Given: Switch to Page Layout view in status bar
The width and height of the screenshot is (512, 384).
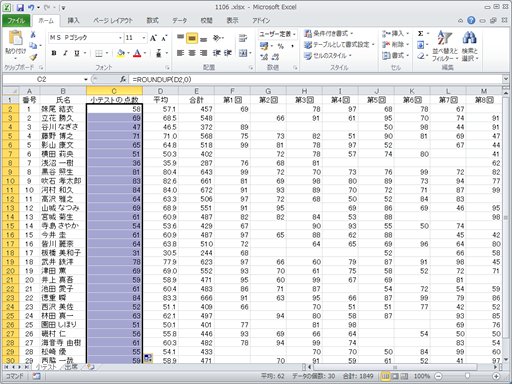Looking at the screenshot, I should pos(395,376).
